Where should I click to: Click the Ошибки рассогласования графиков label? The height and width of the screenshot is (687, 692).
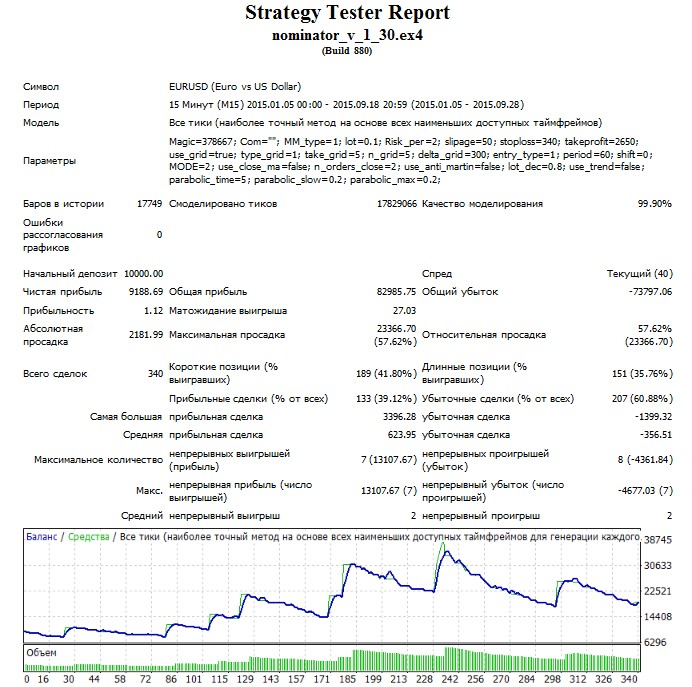(63, 235)
